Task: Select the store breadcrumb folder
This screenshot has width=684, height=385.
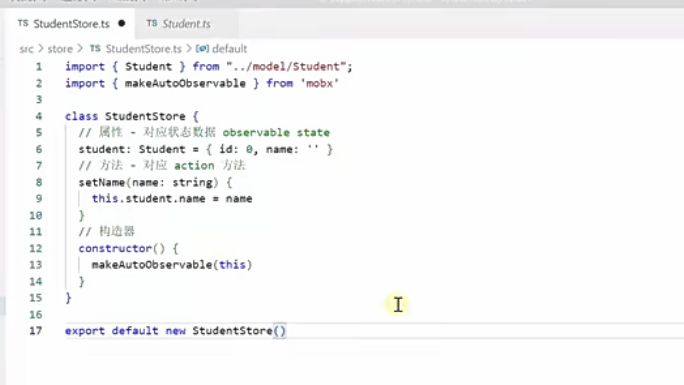Action: 60,49
